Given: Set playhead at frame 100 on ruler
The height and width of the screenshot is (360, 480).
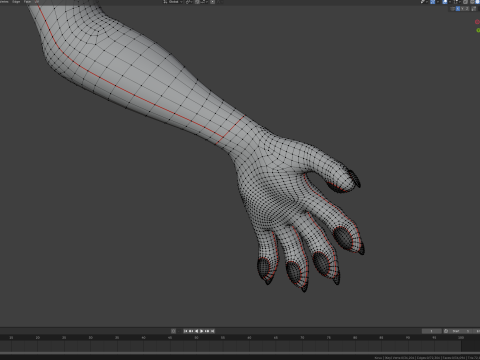Looking at the screenshot, I should coord(461,338).
